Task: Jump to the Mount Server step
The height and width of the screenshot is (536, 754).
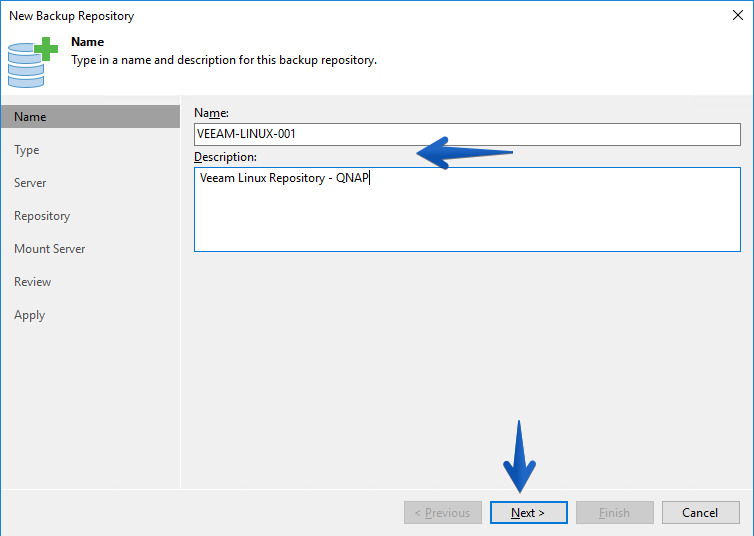Action: (50, 249)
